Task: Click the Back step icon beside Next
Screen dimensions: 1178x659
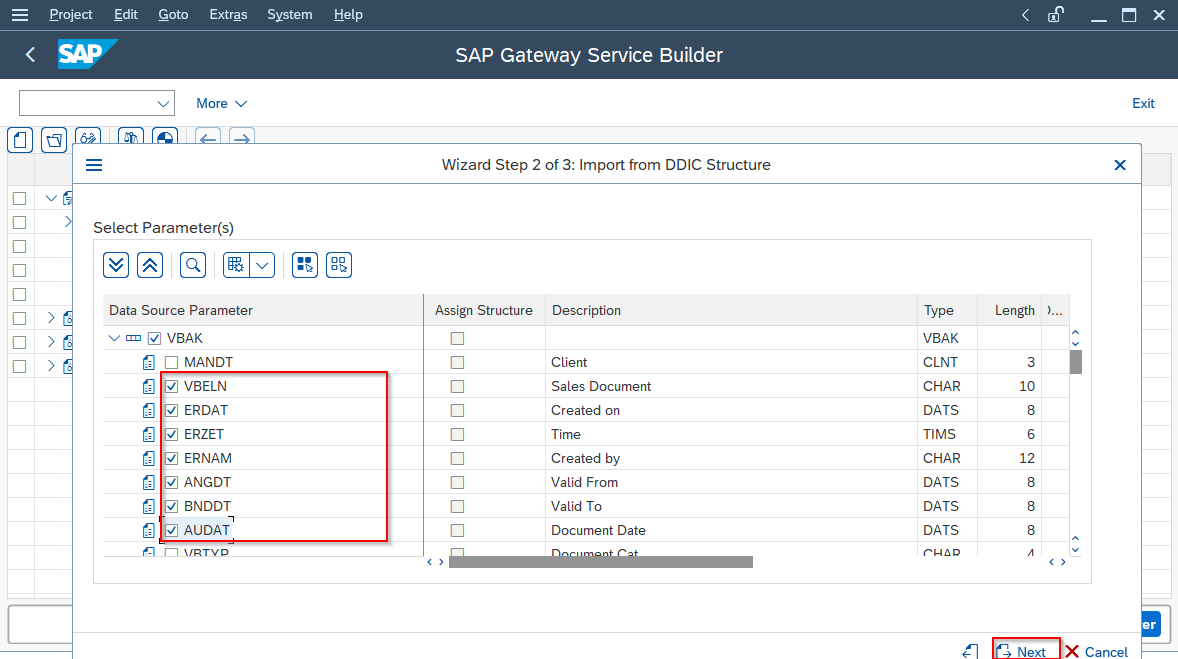Action: 971,651
